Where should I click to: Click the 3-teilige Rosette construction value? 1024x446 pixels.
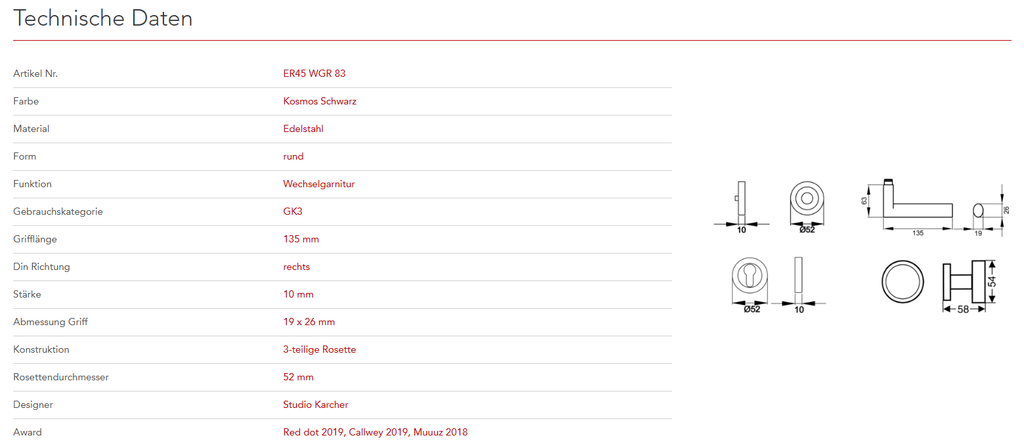coord(319,350)
